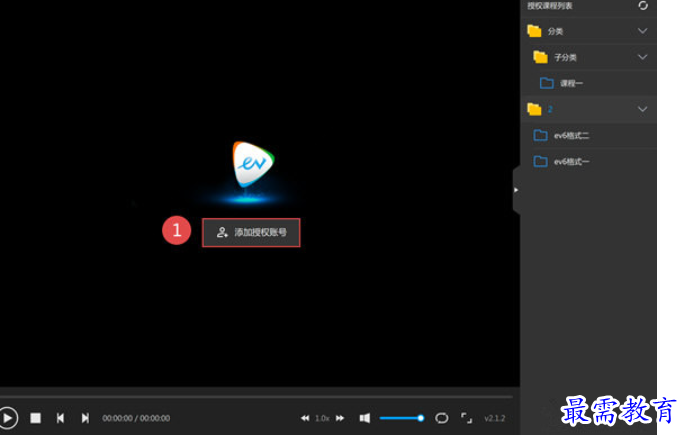Image resolution: width=685 pixels, height=442 pixels.
Task: Open the ev6格式一 course
Action: [x=588, y=162]
